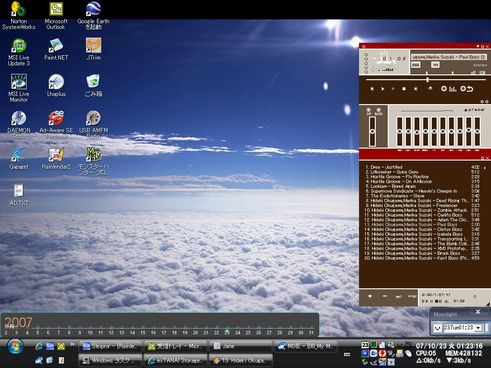Click the taskbar clock 07/10/23 01:23:16
491x368 pixels.
point(449,346)
